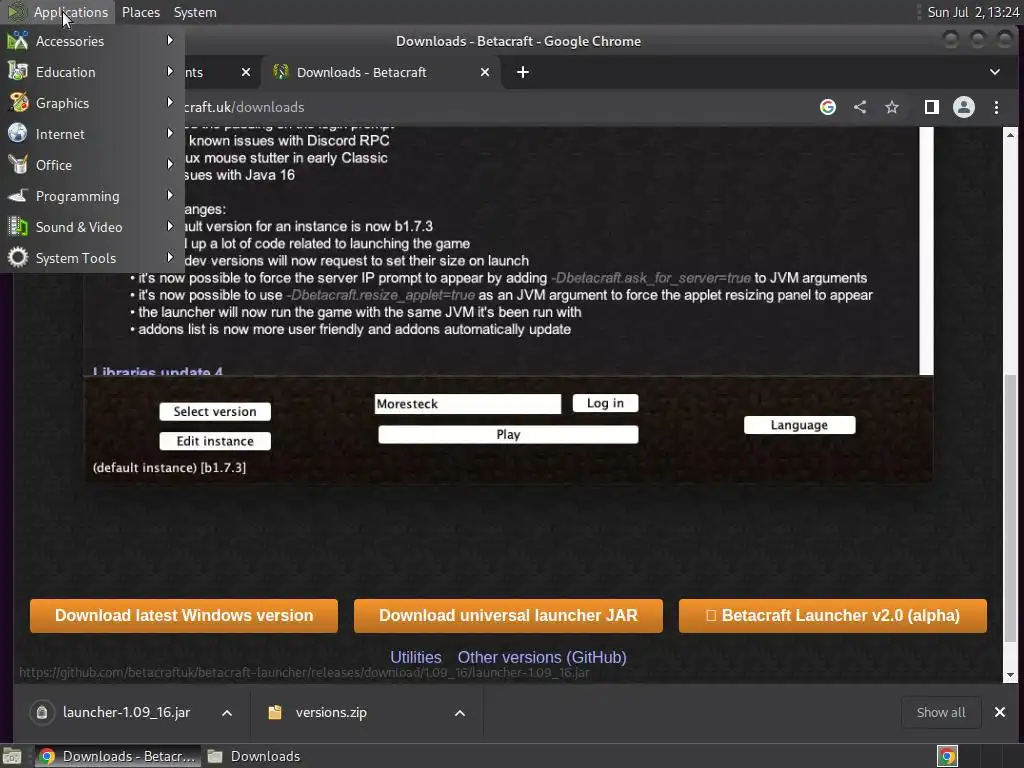
Task: Click the Log in button
Action: (605, 403)
